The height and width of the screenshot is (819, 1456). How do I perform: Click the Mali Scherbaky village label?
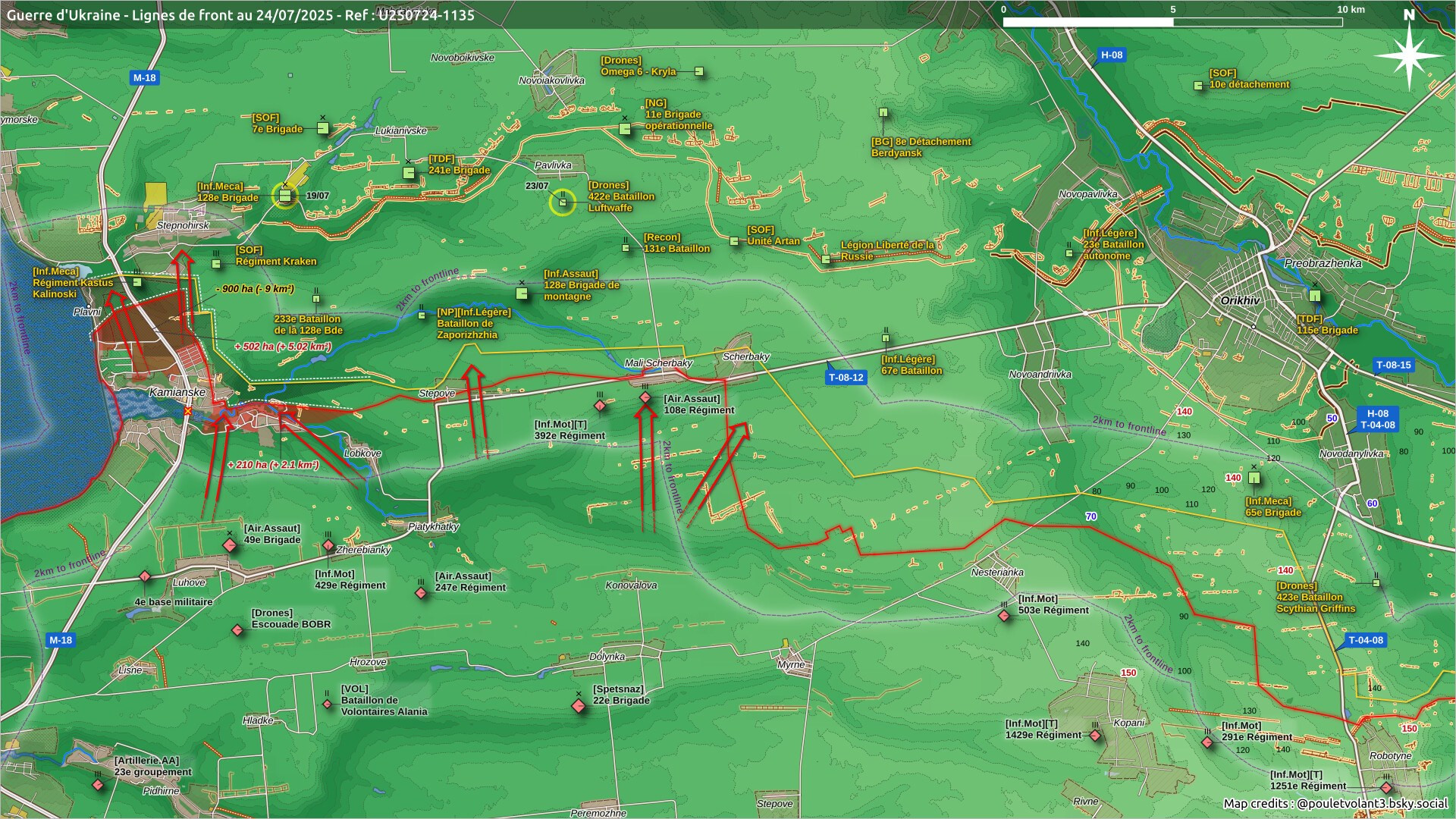pos(658,363)
